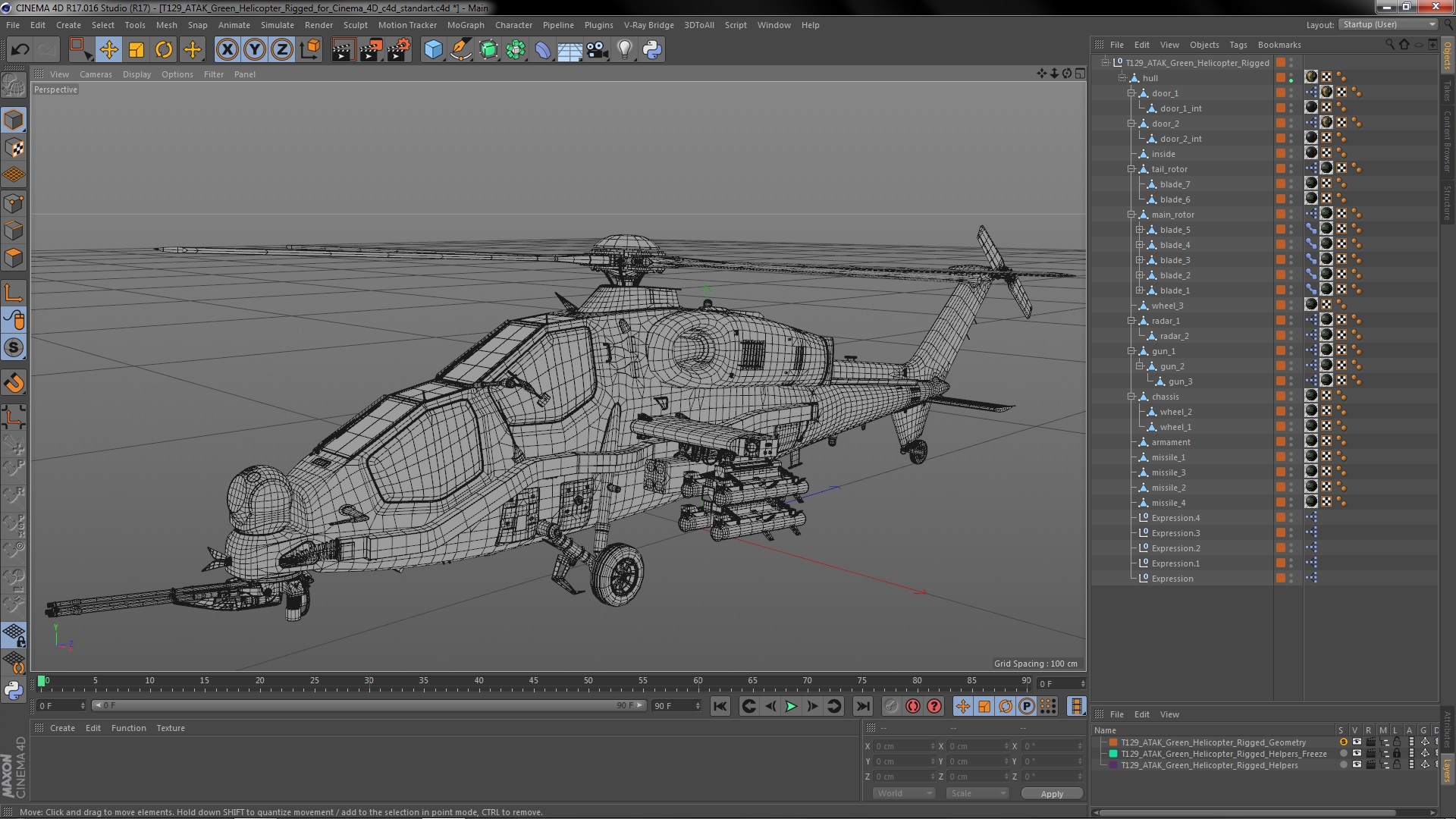Click the Helpers_Freeze layer green swatch
Image resolution: width=1456 pixels, height=819 pixels.
1113,754
